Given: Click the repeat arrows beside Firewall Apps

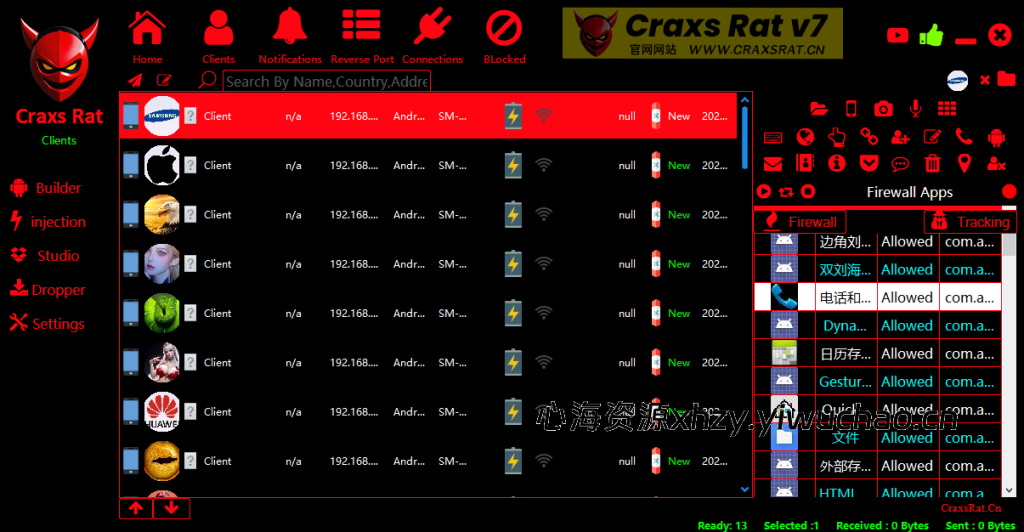Looking at the screenshot, I should (786, 191).
